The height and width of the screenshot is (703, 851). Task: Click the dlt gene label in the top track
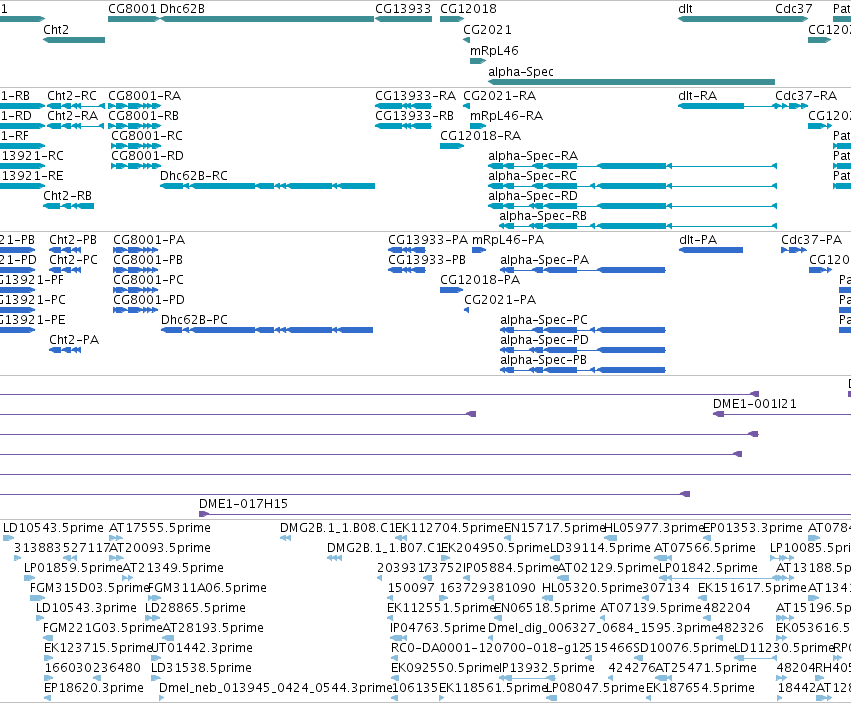point(685,9)
